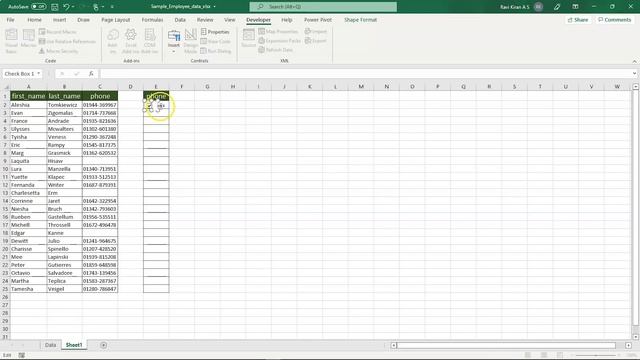Click the Add-ins icon
This screenshot has width=640, height=360.
113,41
